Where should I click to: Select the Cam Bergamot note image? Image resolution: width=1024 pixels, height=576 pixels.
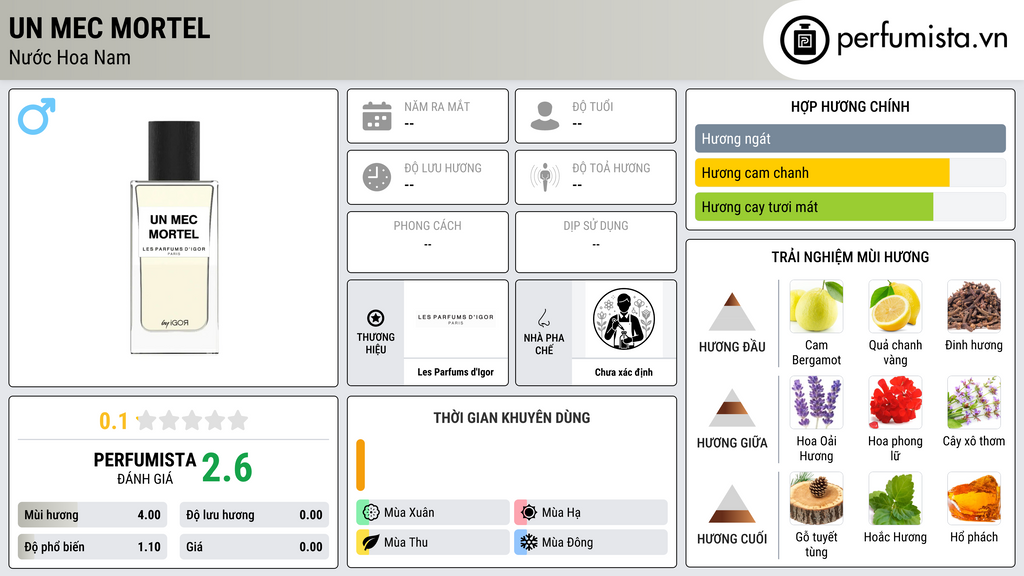(x=816, y=306)
